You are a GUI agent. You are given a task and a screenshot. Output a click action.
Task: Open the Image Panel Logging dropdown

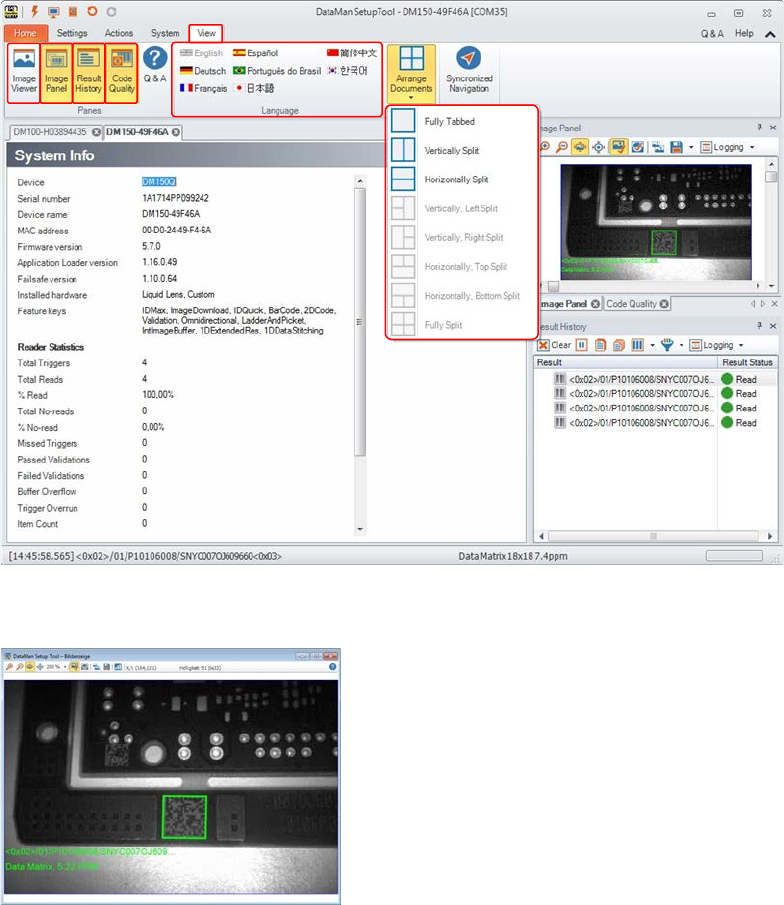(727, 147)
